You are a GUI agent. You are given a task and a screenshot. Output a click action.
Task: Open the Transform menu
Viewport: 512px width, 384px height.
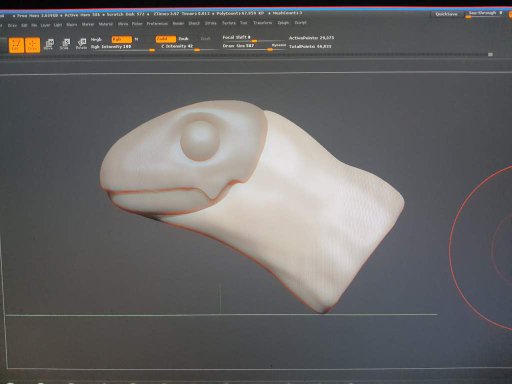coord(262,23)
